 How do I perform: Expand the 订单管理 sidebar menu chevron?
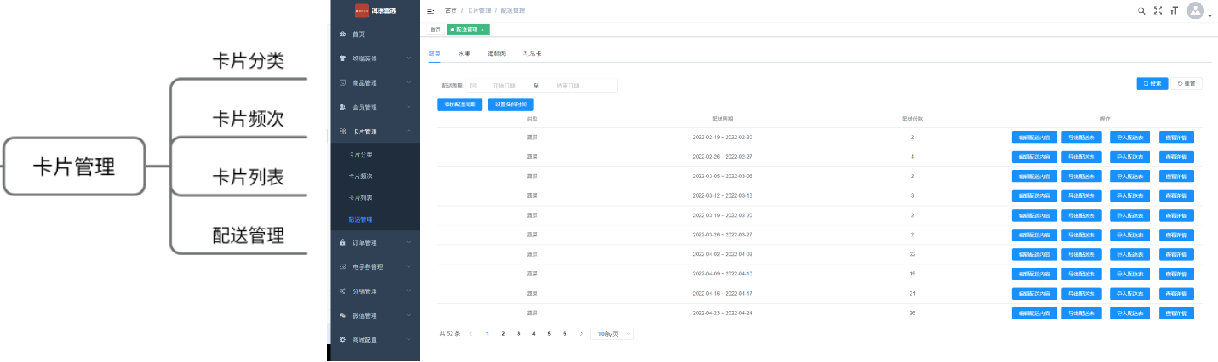tap(409, 243)
